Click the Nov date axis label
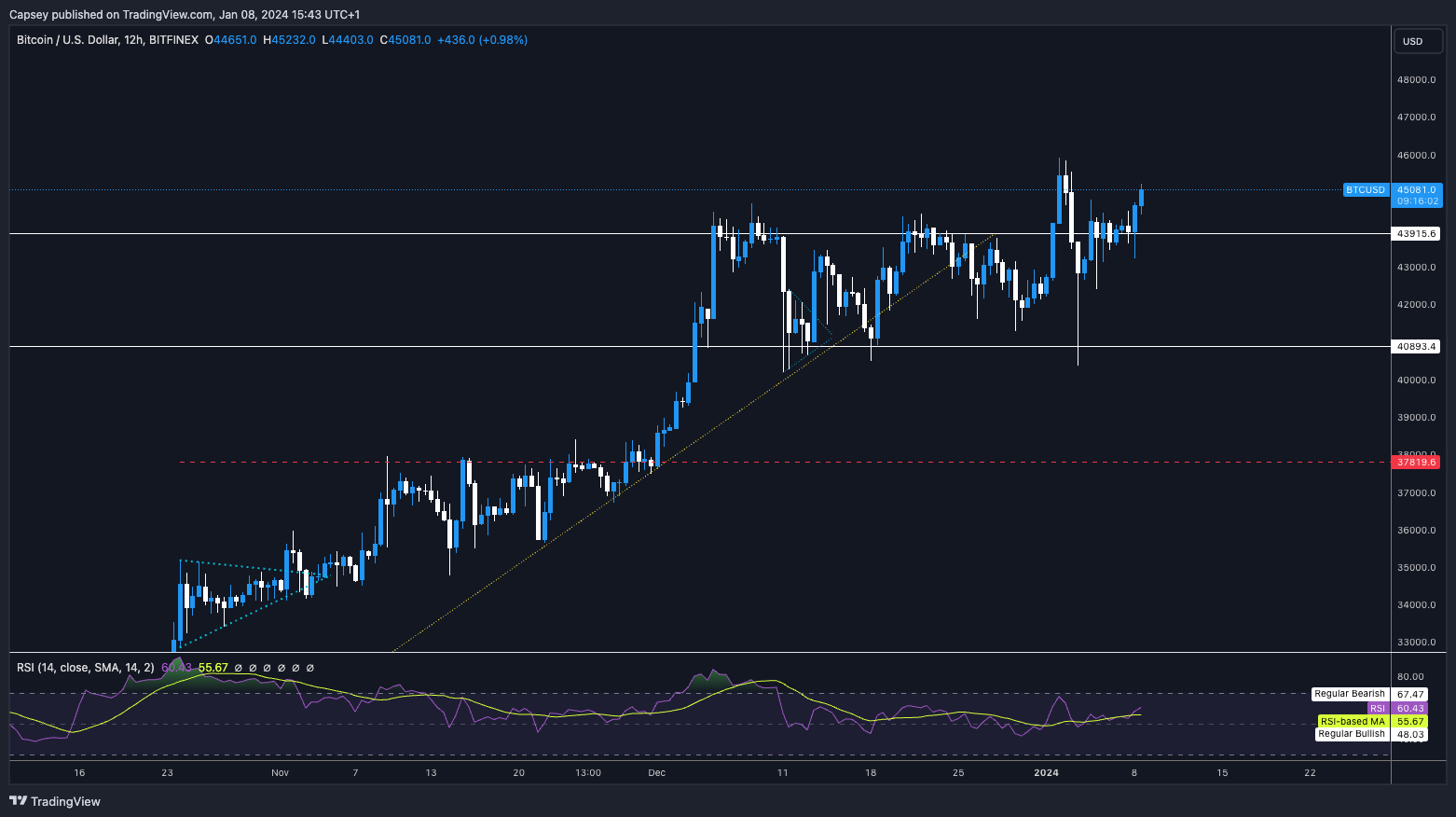 [281, 773]
